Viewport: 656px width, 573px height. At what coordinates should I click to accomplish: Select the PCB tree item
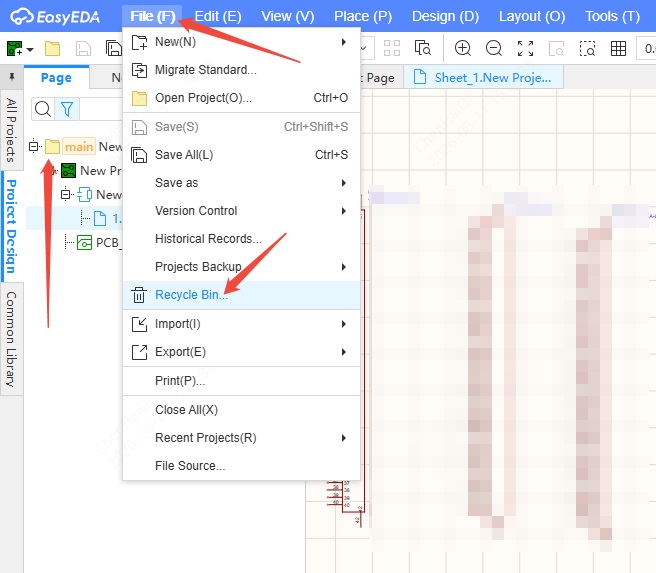tap(100, 243)
